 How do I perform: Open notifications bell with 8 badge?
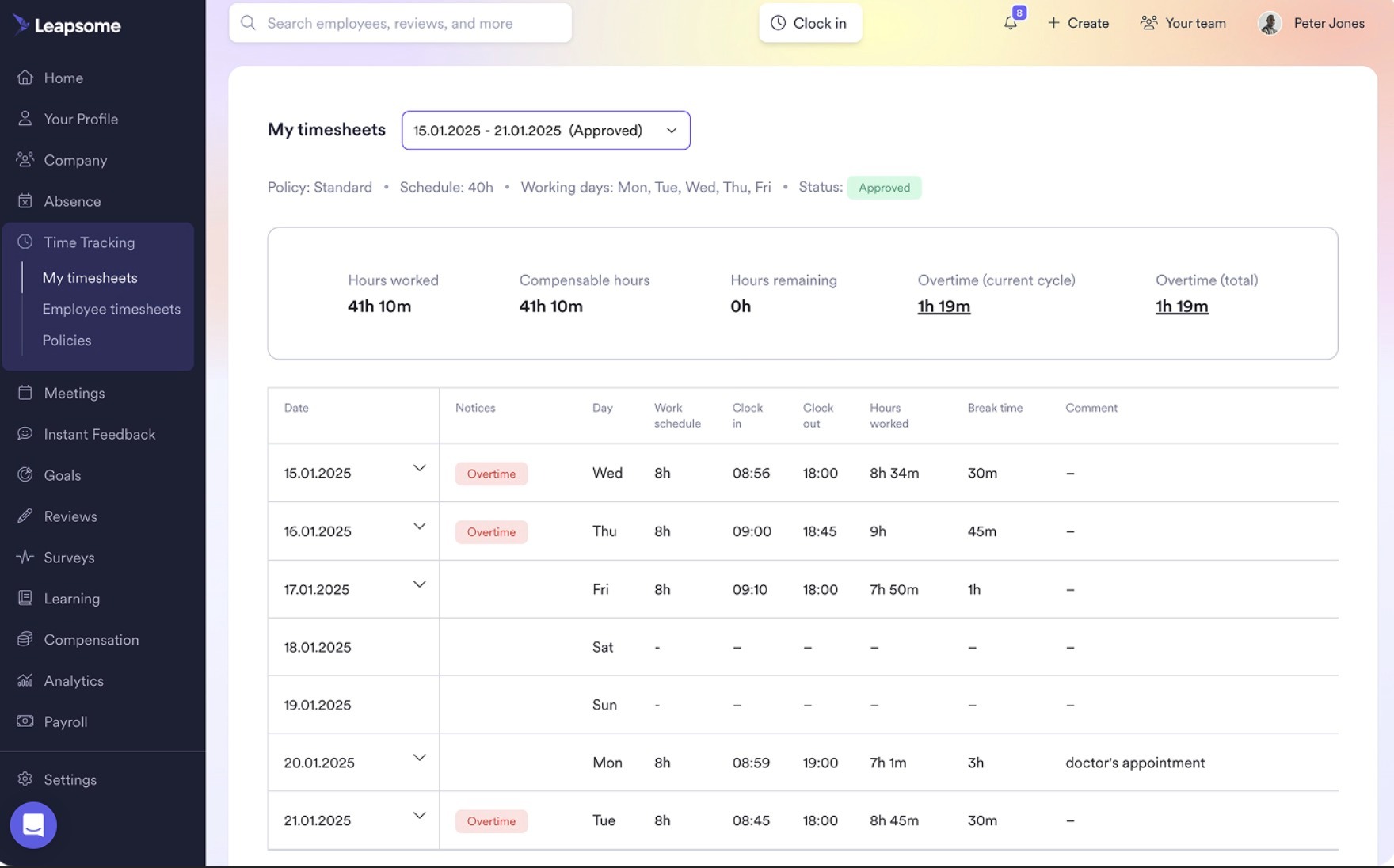1011,21
